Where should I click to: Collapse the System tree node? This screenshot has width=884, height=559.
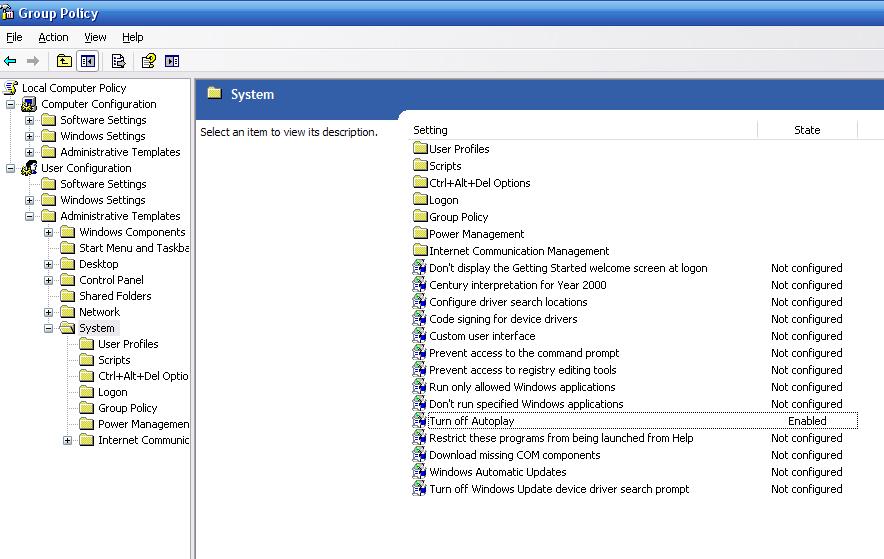(48, 328)
